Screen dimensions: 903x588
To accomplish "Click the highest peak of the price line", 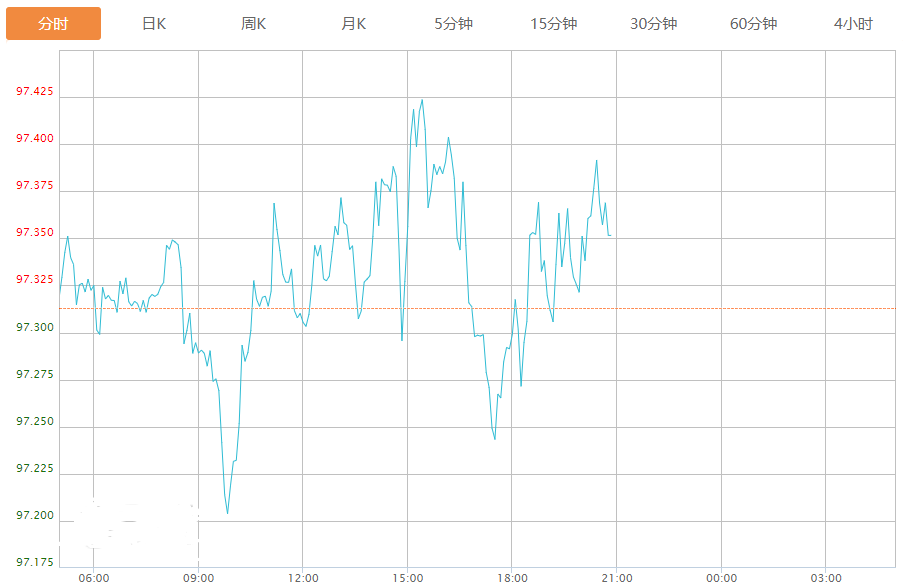I will point(422,100).
